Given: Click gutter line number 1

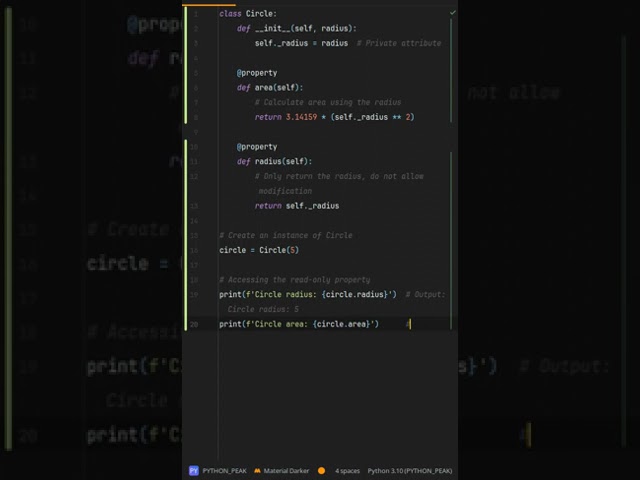Looking at the screenshot, I should tap(196, 14).
